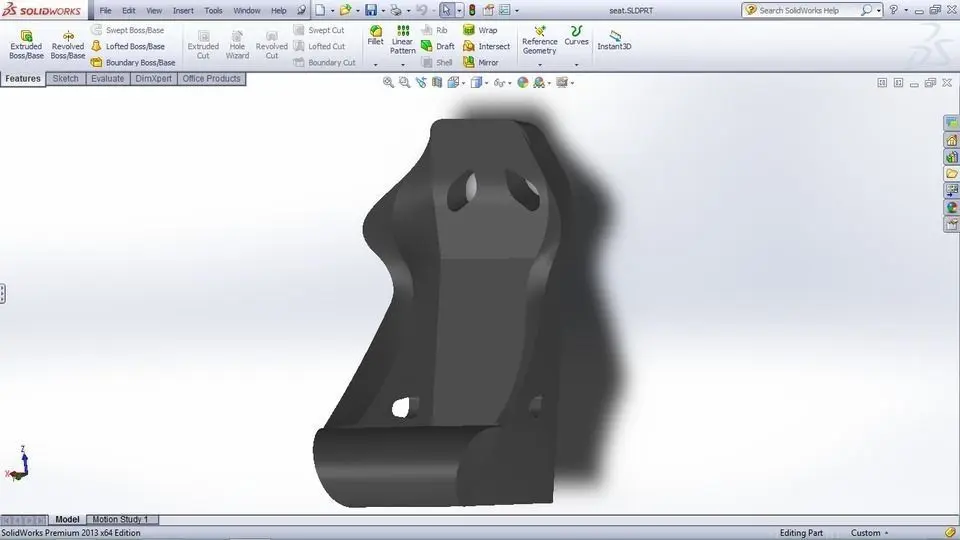Switch to the Sketch tab
This screenshot has height=540, width=960.
(x=66, y=78)
